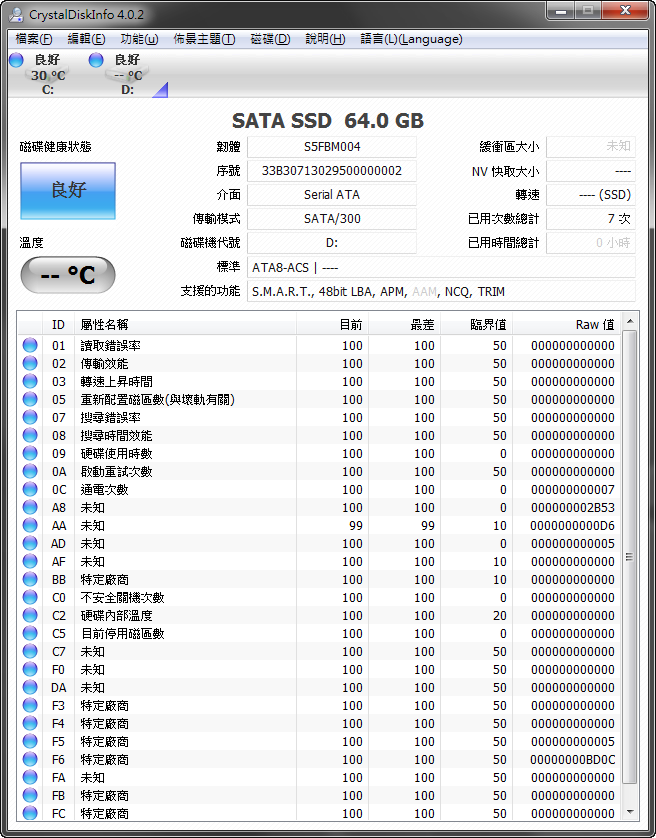
Task: Click status orb for C2 硬碟內部溫度
Action: point(31,616)
